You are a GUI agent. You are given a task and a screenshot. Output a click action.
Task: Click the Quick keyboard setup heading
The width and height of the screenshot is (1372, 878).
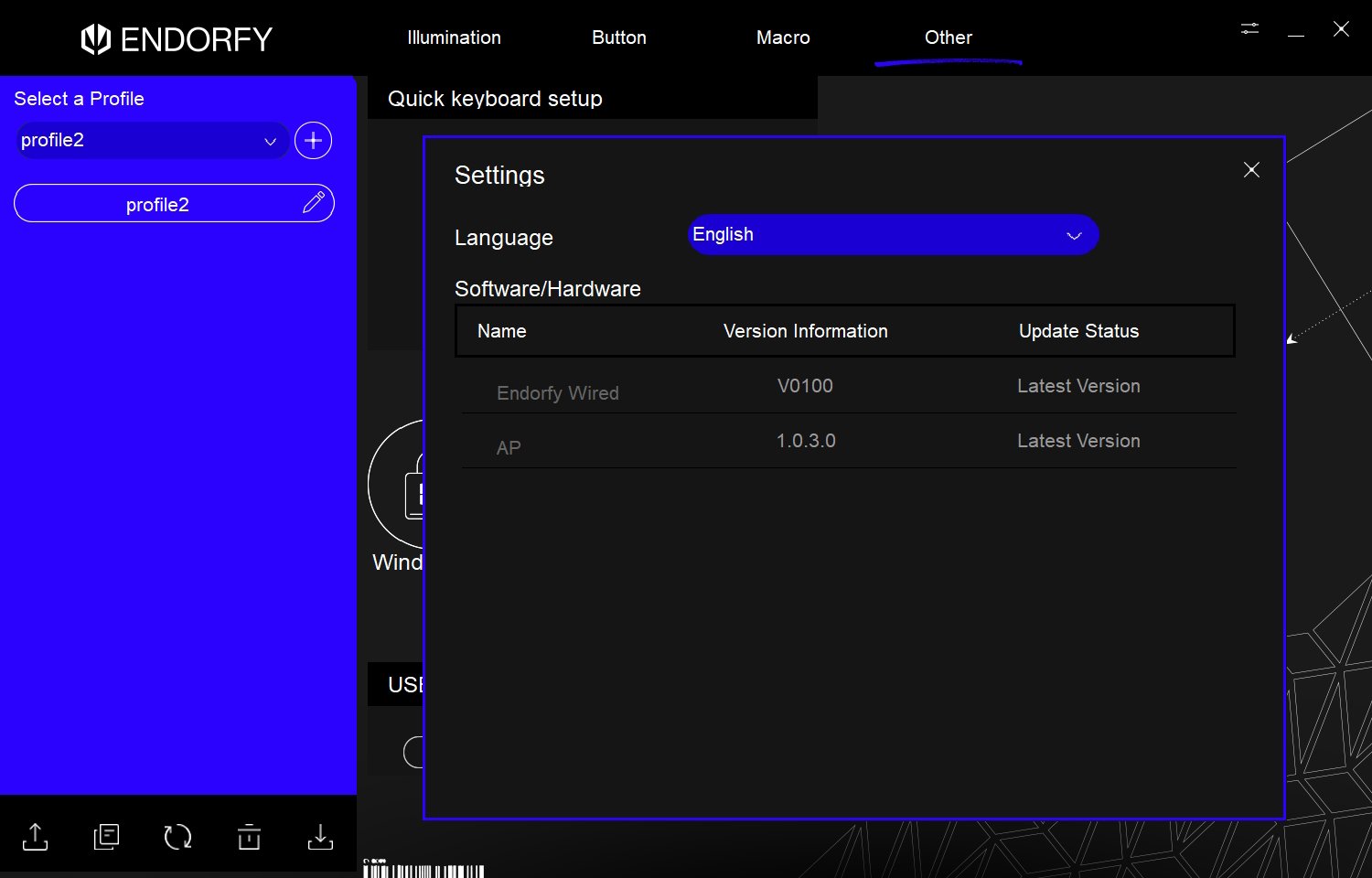[495, 99]
